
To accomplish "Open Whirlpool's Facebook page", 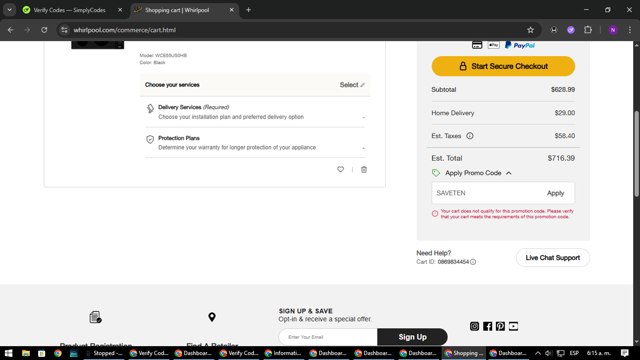I will pos(487,326).
